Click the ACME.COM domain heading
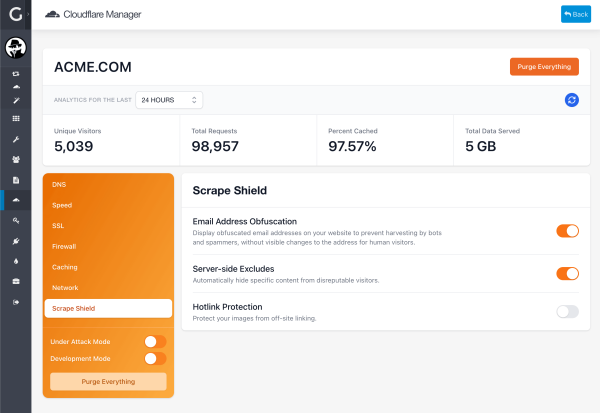 [x=93, y=67]
